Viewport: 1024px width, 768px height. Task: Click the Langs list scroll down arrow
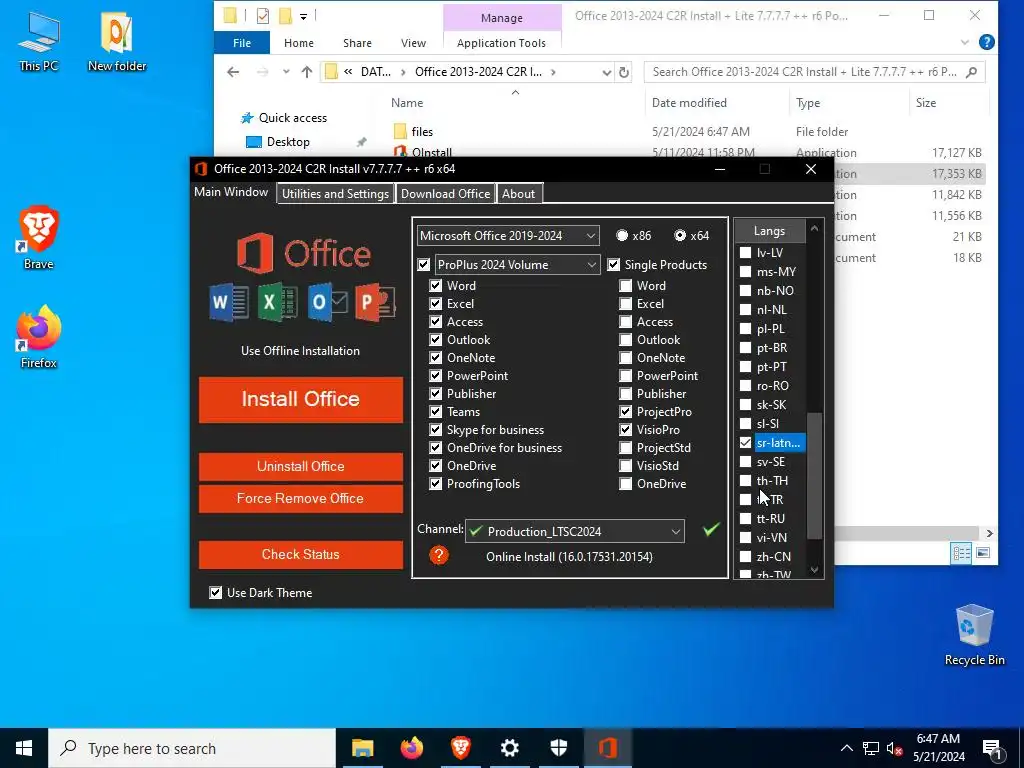tap(814, 570)
